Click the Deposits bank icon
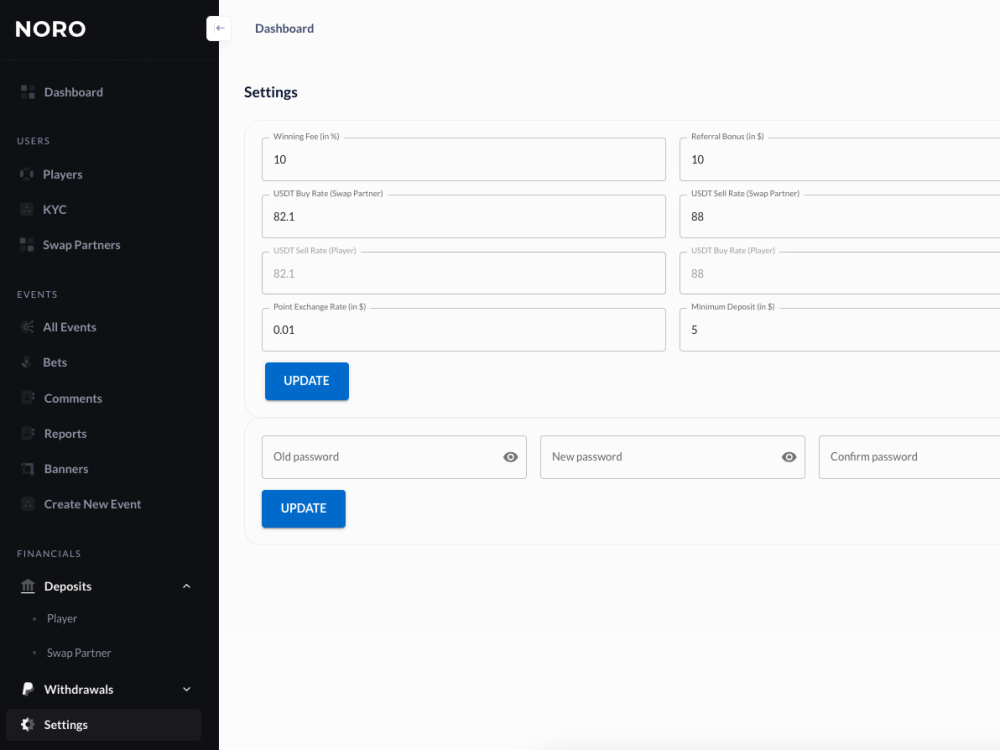Image resolution: width=1000 pixels, height=750 pixels. coord(27,586)
